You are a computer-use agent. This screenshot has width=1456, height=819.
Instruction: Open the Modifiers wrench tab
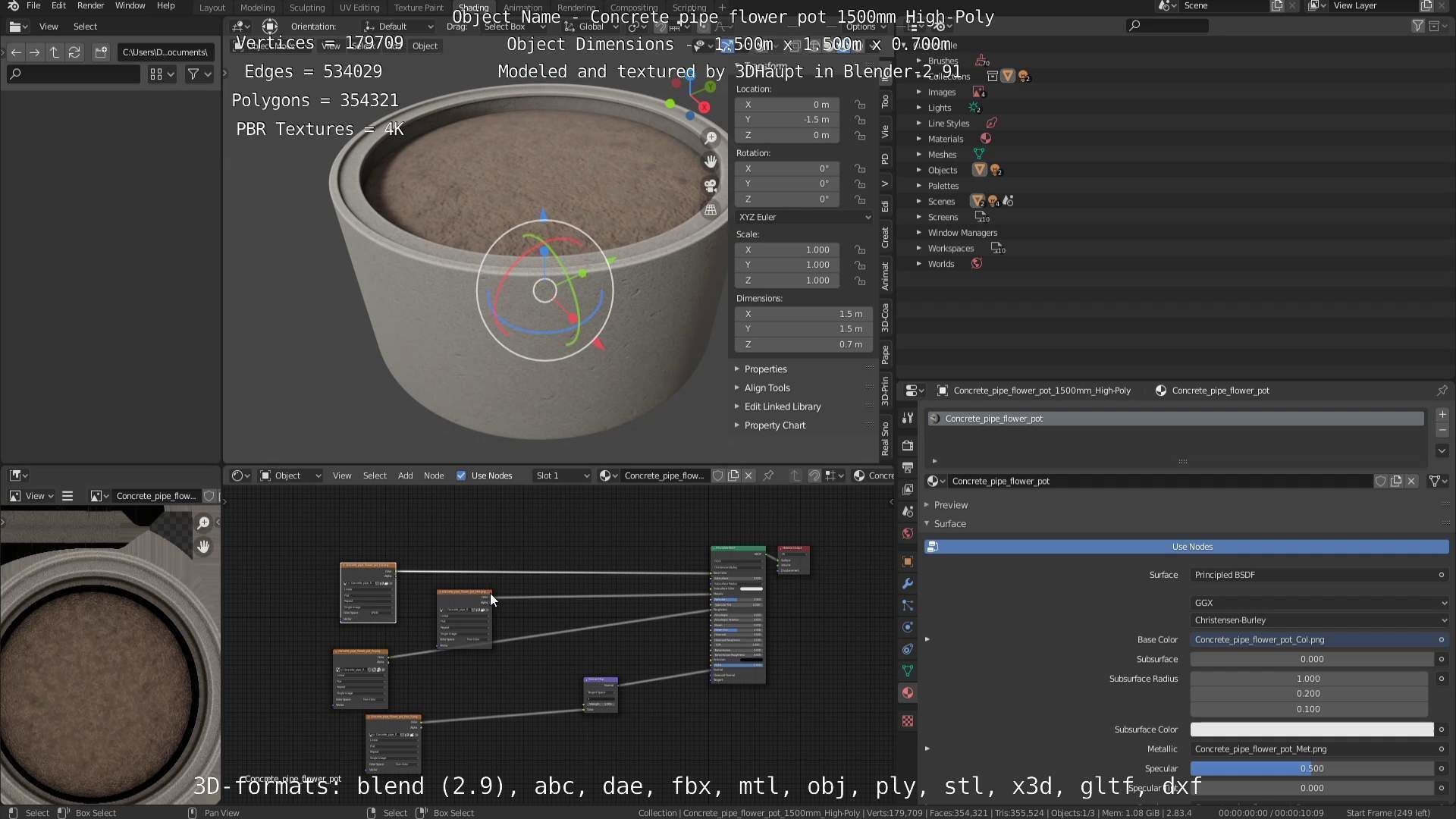(908, 583)
